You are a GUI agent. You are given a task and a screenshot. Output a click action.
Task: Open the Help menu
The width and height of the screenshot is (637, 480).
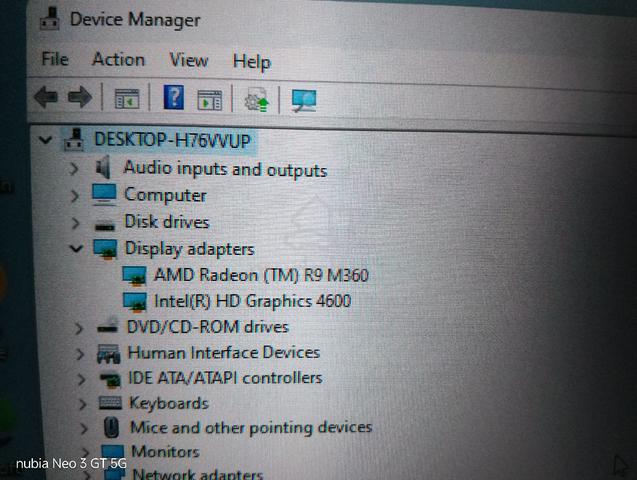pos(251,62)
